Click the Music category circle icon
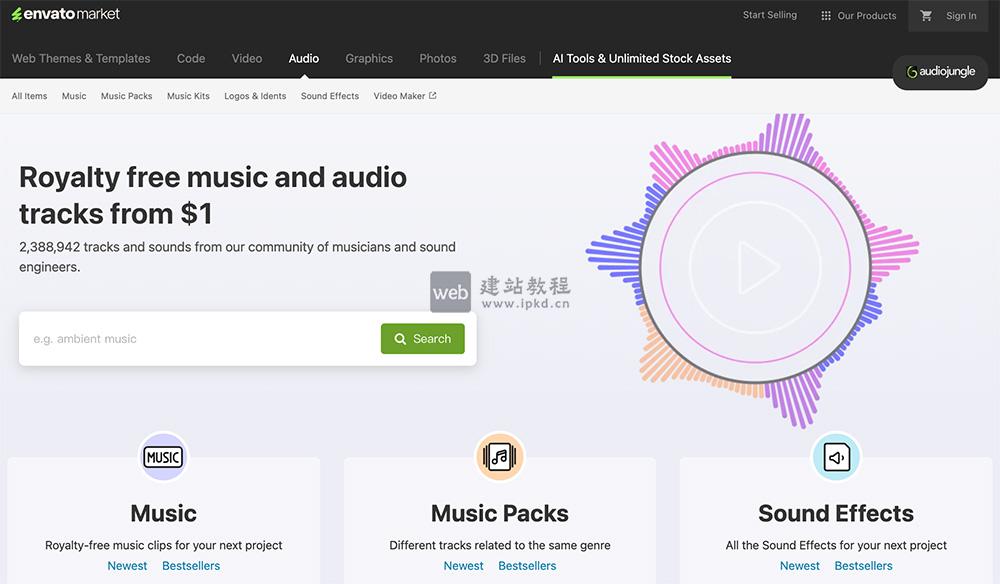This screenshot has width=1000, height=584. tap(162, 457)
